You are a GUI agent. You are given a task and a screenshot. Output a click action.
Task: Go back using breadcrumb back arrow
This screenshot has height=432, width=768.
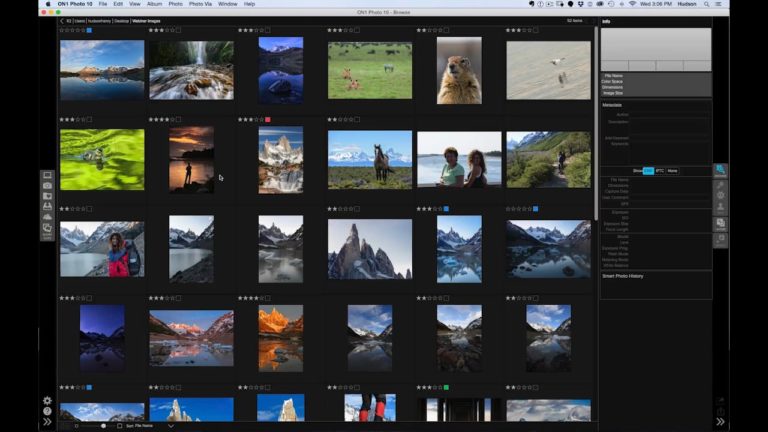(62, 21)
